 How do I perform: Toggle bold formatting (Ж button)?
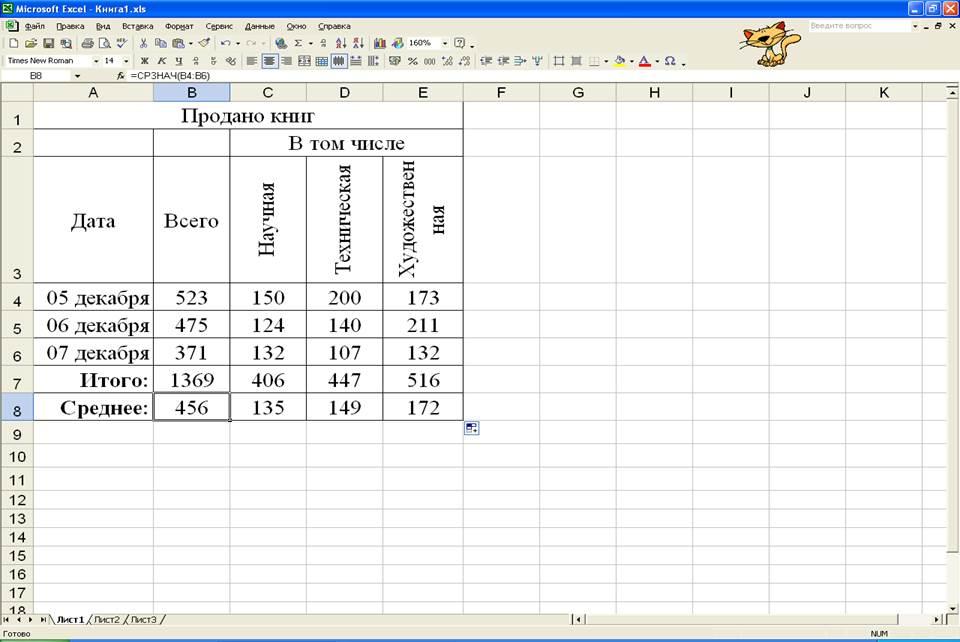[145, 61]
